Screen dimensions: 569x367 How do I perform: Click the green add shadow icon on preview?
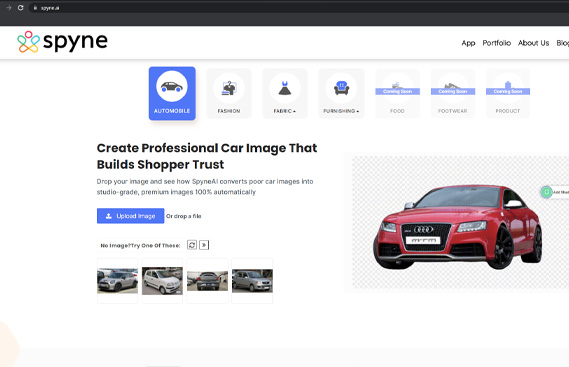(547, 192)
